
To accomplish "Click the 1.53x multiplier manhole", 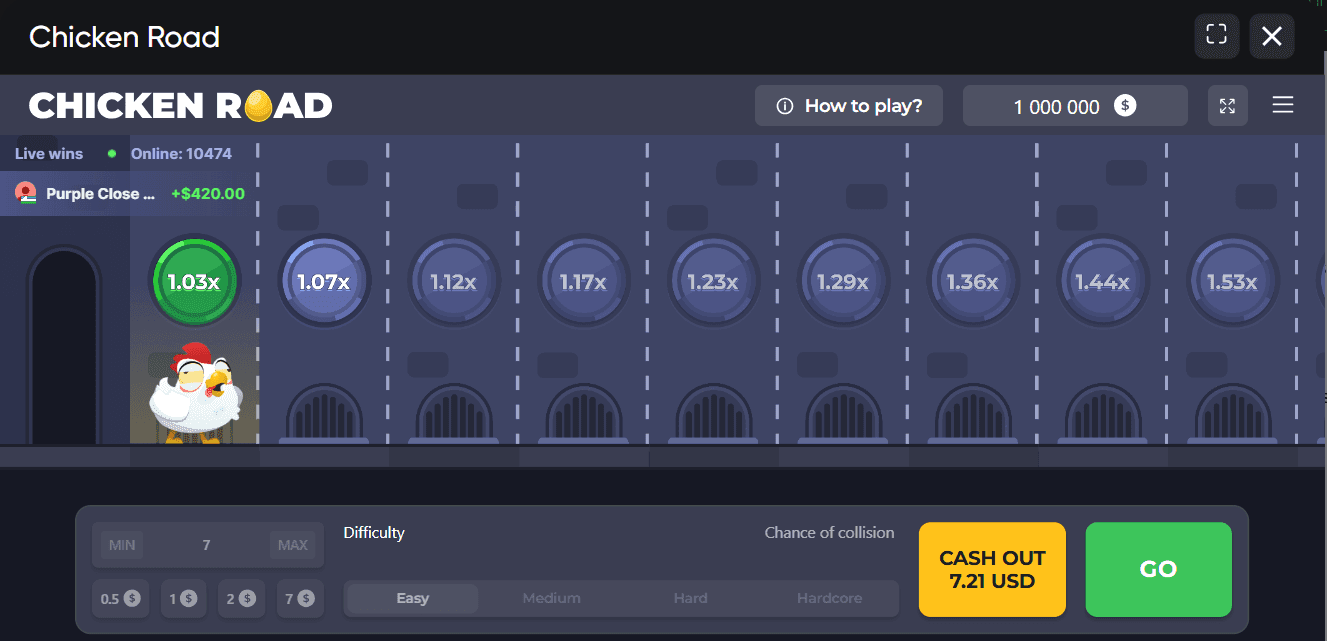I will pyautogui.click(x=1233, y=282).
